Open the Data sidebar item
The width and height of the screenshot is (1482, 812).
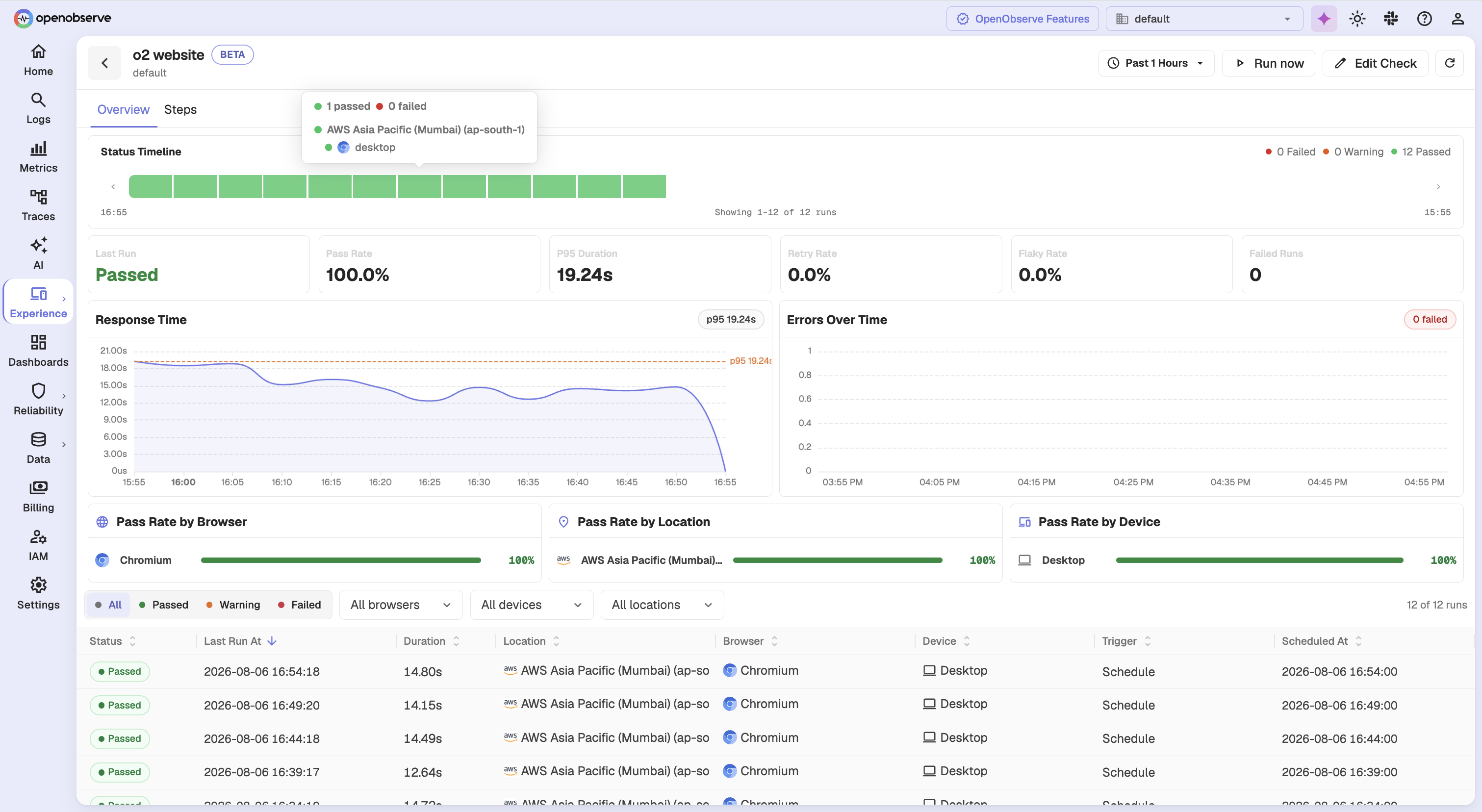pyautogui.click(x=38, y=448)
